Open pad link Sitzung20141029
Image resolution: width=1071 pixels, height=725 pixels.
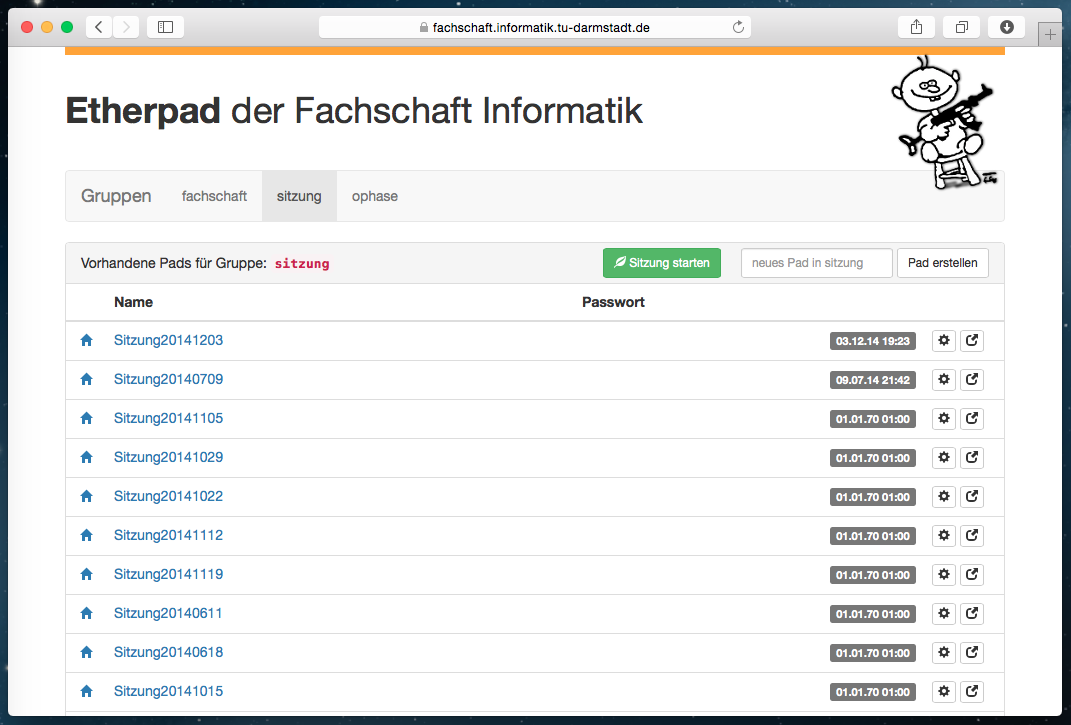click(x=168, y=457)
